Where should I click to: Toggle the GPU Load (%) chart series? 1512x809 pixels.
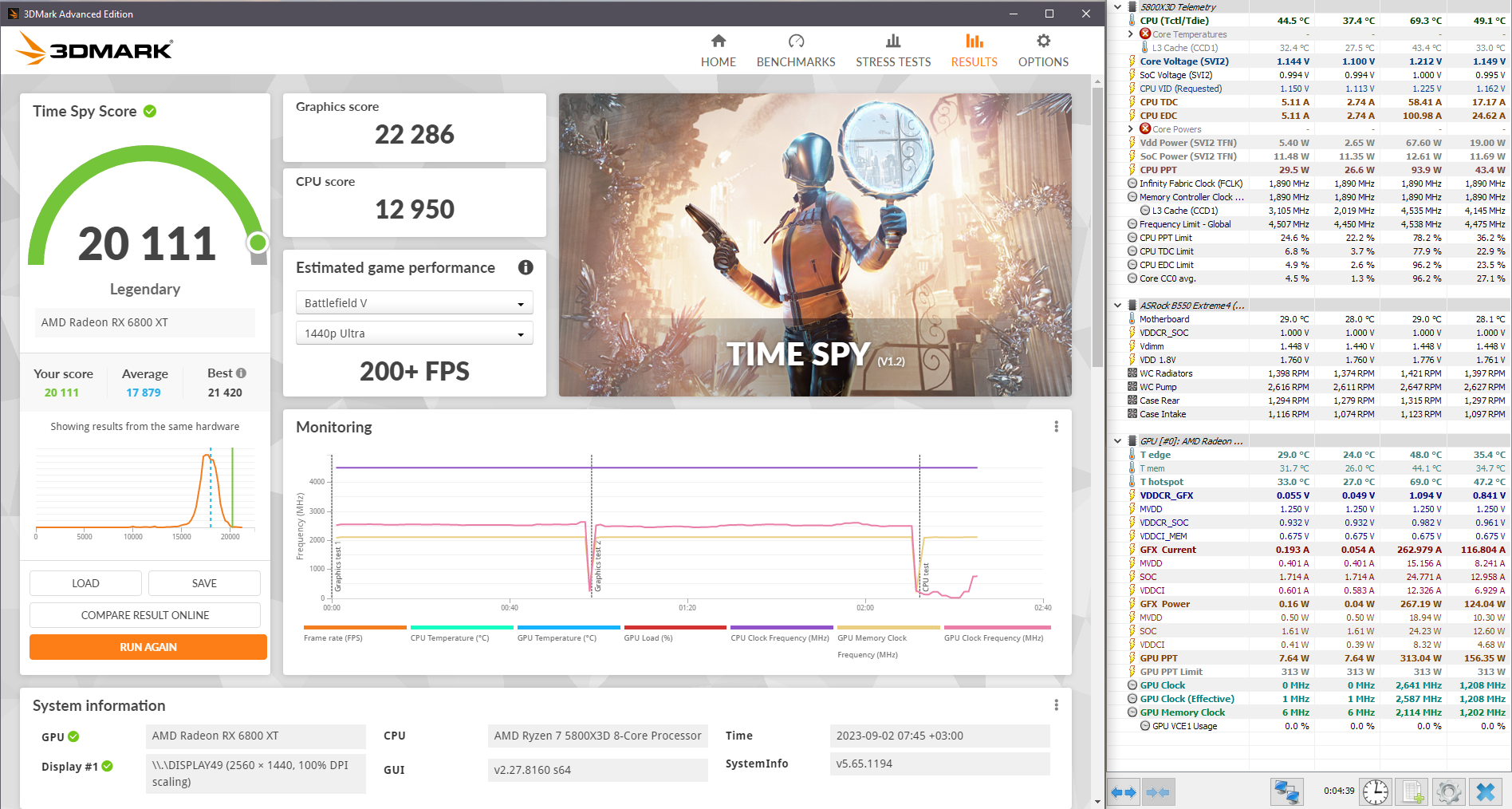coord(675,633)
